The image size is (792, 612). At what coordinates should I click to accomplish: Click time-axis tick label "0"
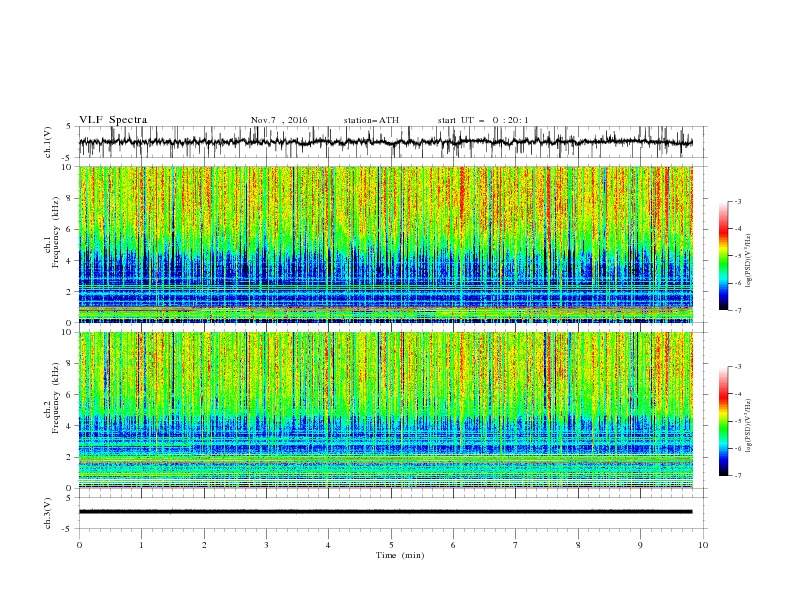[x=79, y=545]
